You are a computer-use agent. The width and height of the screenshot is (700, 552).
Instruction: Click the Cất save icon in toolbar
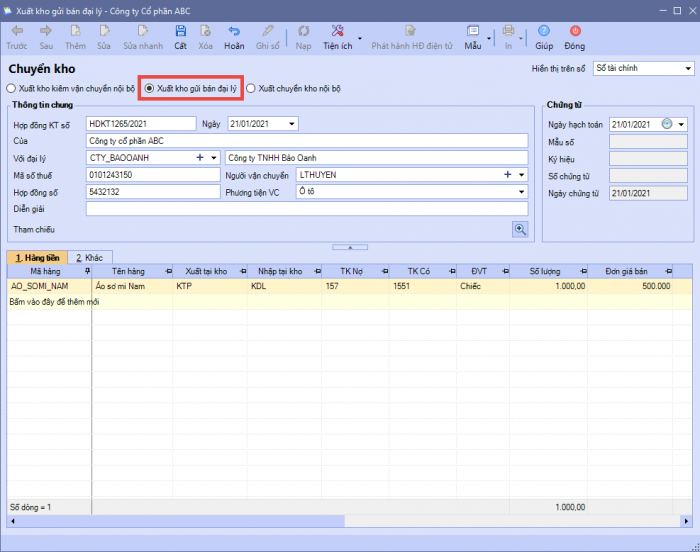coord(180,32)
